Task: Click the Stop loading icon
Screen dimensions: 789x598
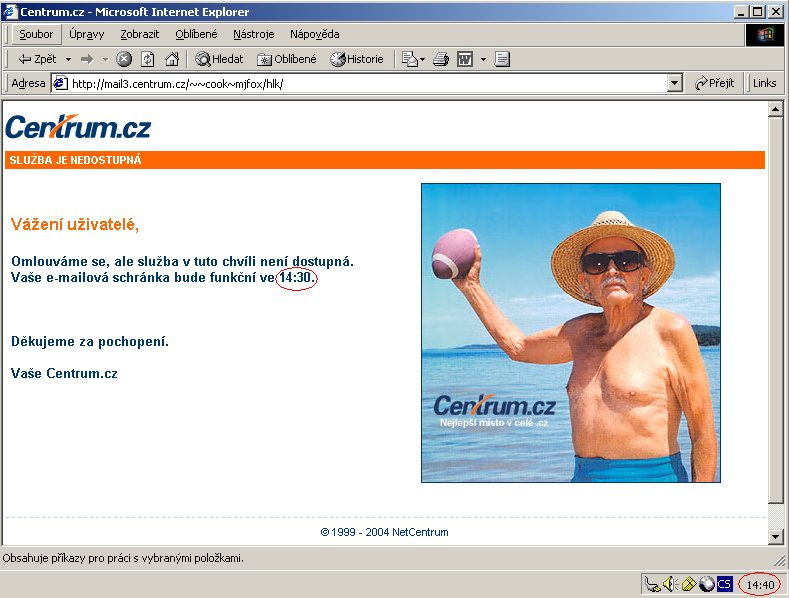Action: 124,59
